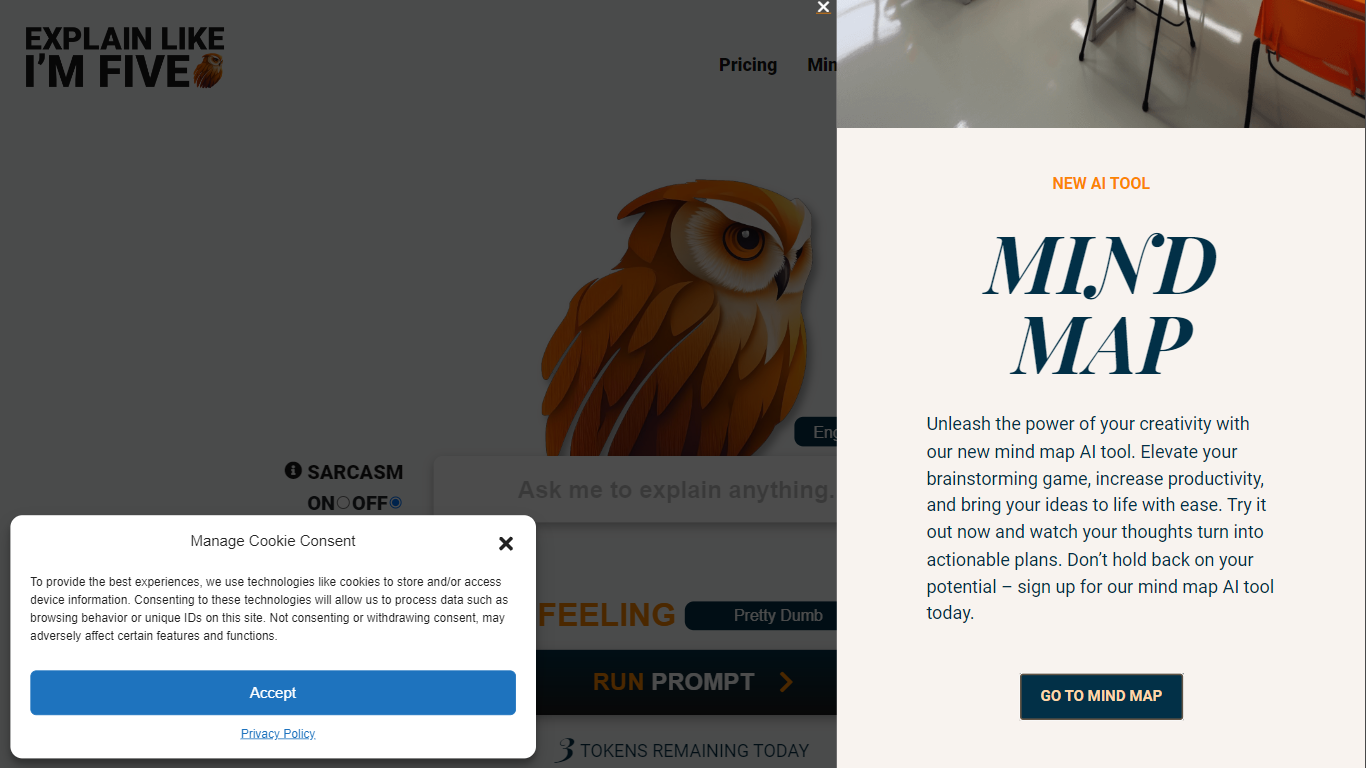Image resolution: width=1366 pixels, height=768 pixels.
Task: Dismiss the cookie consent dialog
Action: coord(506,544)
